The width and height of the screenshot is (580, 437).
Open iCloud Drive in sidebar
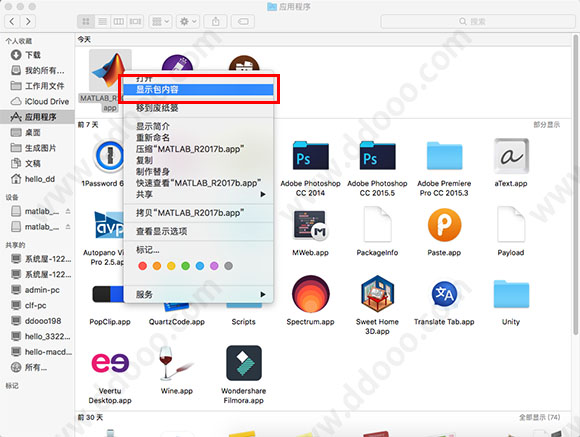[x=37, y=102]
